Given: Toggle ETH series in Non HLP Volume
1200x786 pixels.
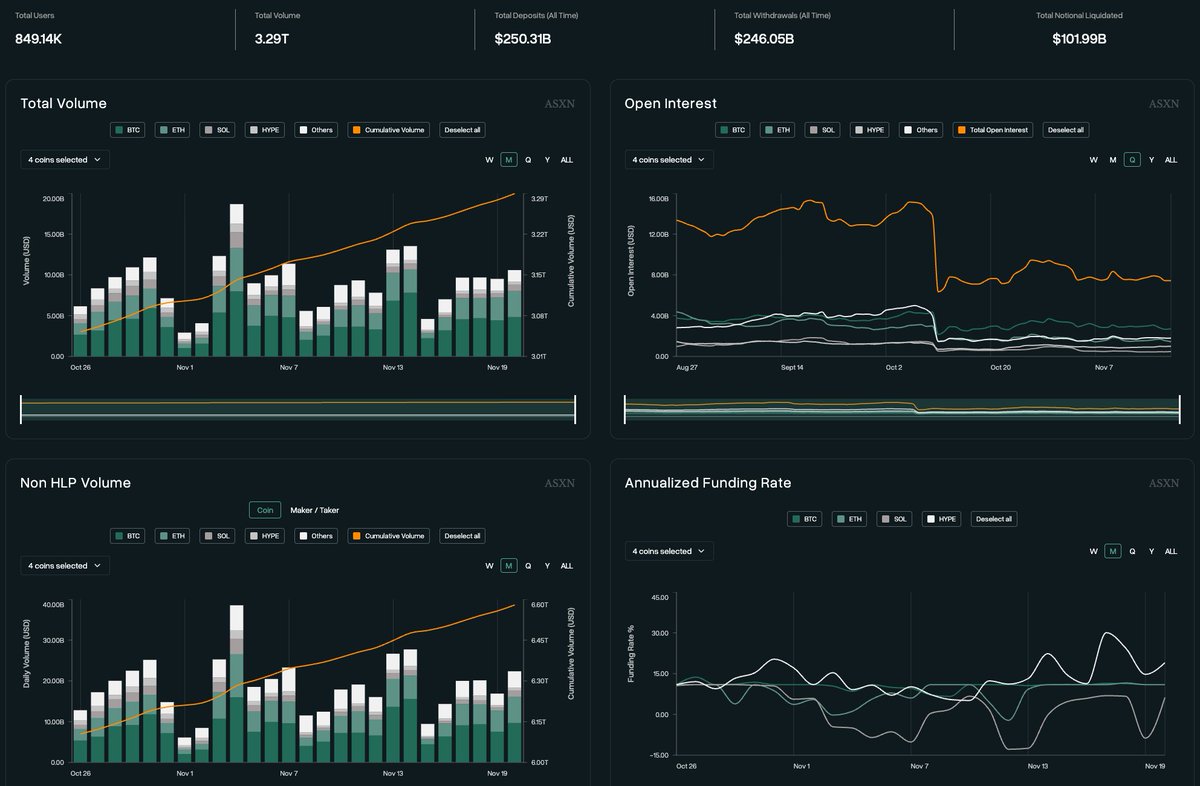Looking at the screenshot, I should (x=173, y=536).
